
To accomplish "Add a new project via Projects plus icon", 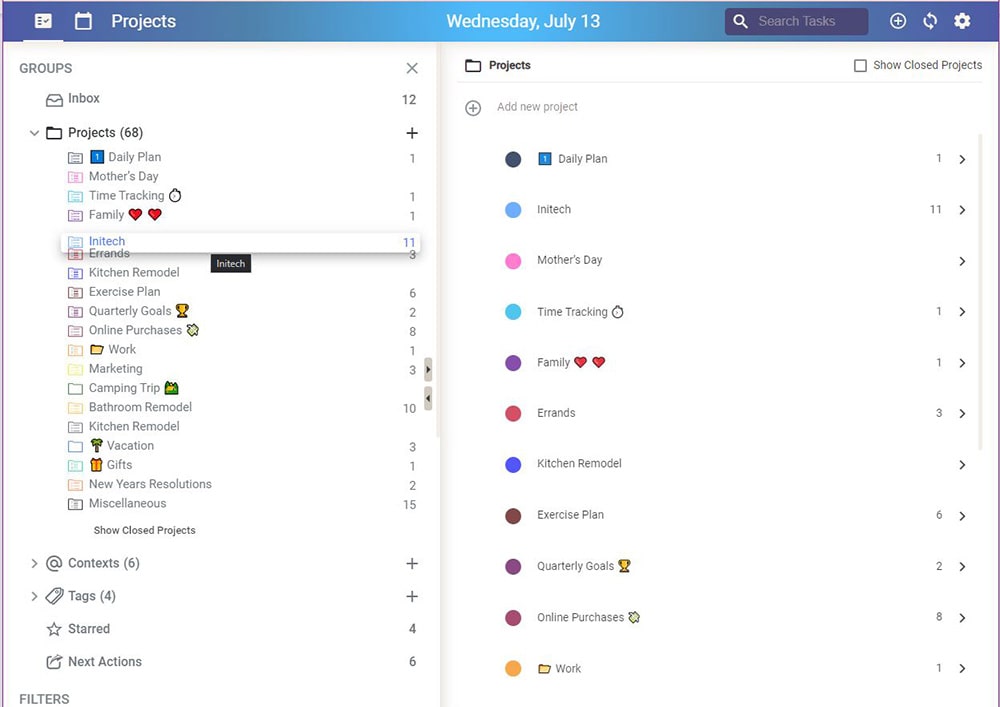I will pos(411,133).
